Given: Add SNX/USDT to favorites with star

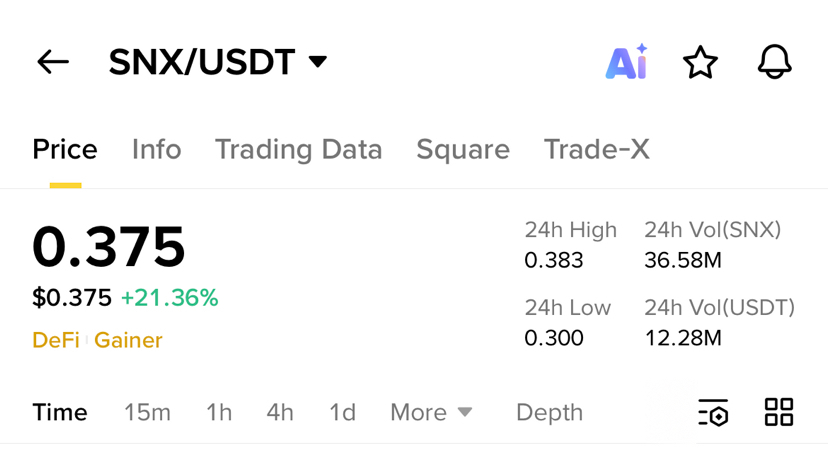Looking at the screenshot, I should 700,62.
